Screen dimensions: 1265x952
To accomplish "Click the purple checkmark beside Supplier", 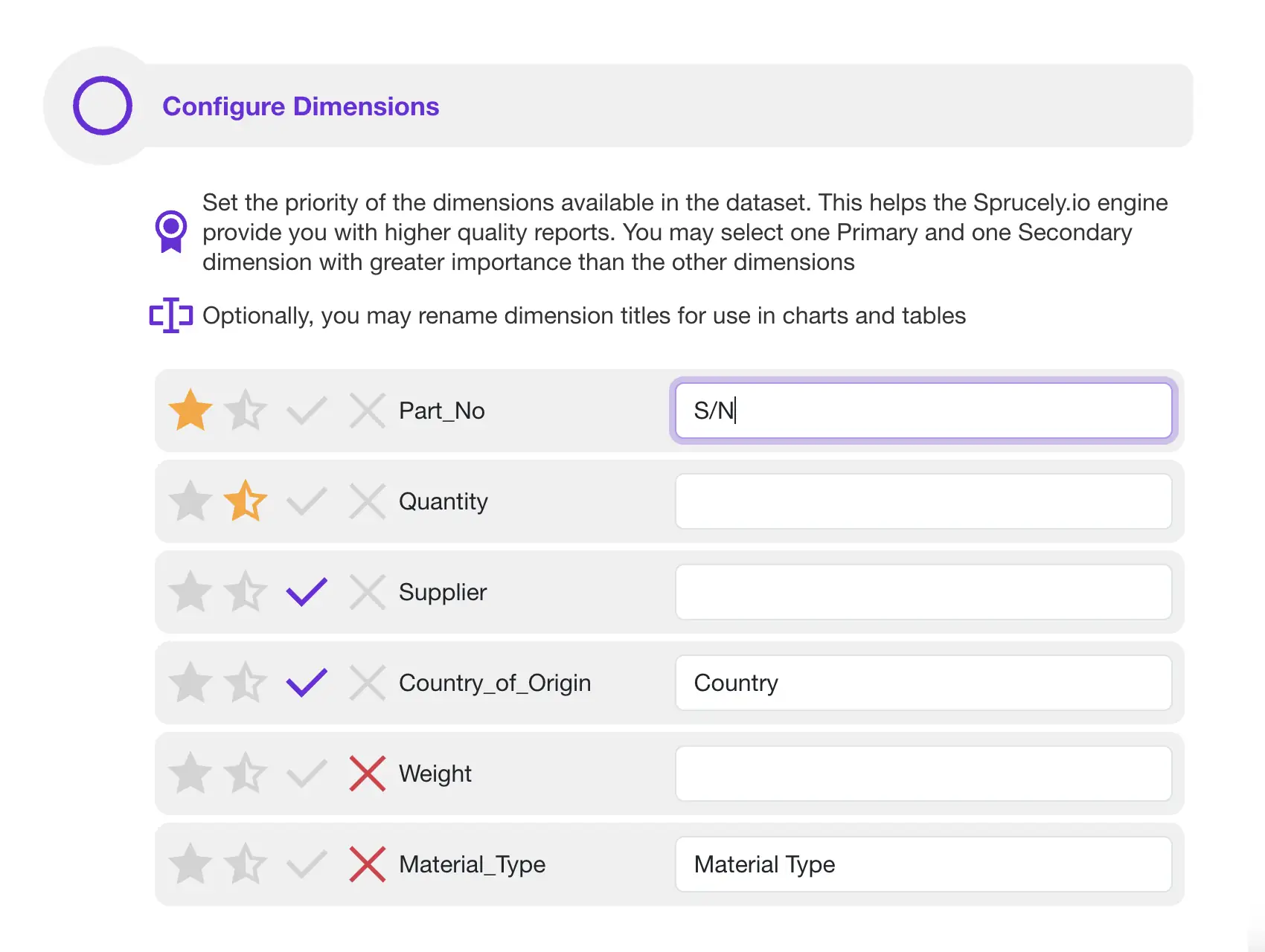I will pyautogui.click(x=306, y=591).
